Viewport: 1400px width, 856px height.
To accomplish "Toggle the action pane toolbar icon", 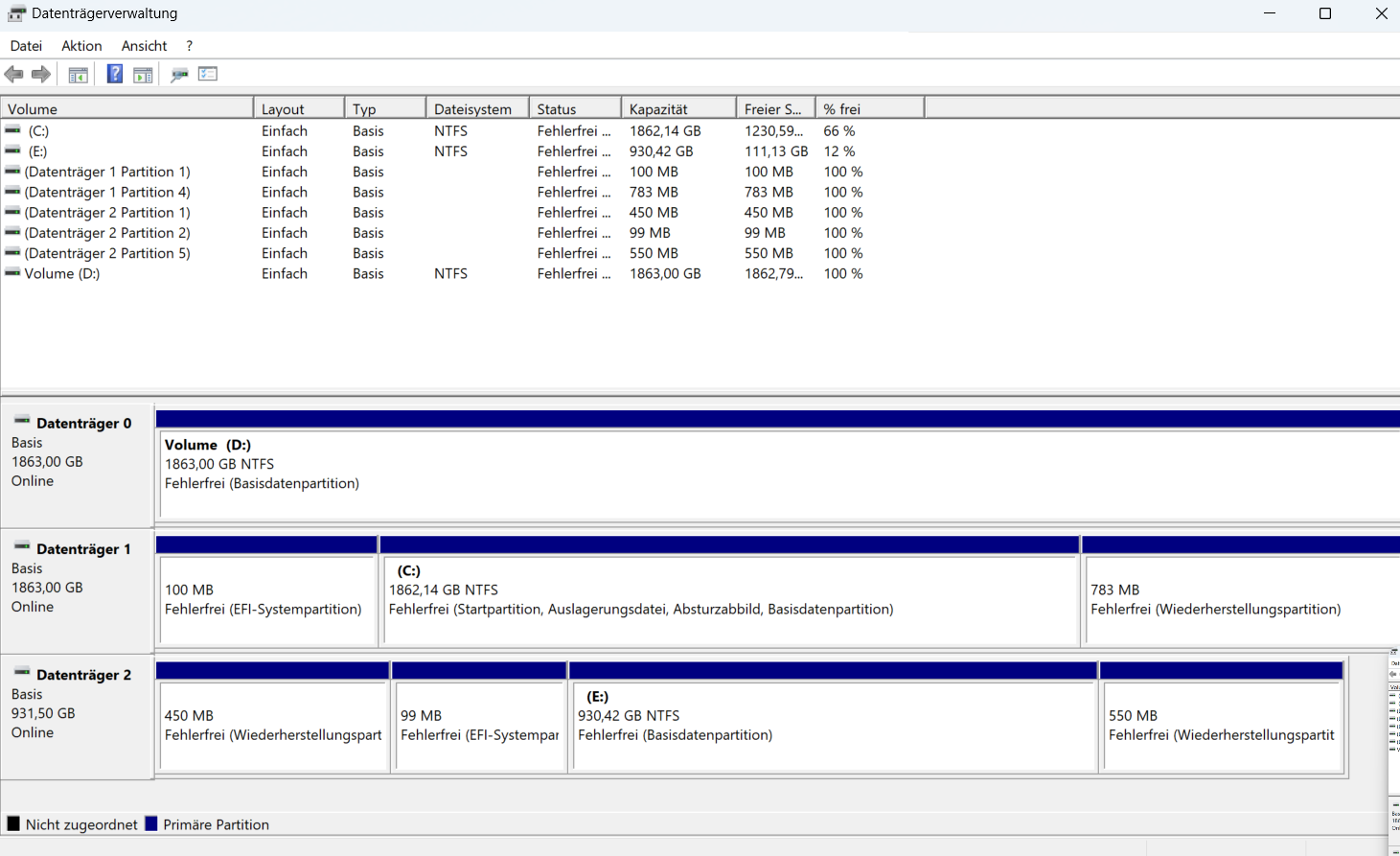I will tap(143, 74).
